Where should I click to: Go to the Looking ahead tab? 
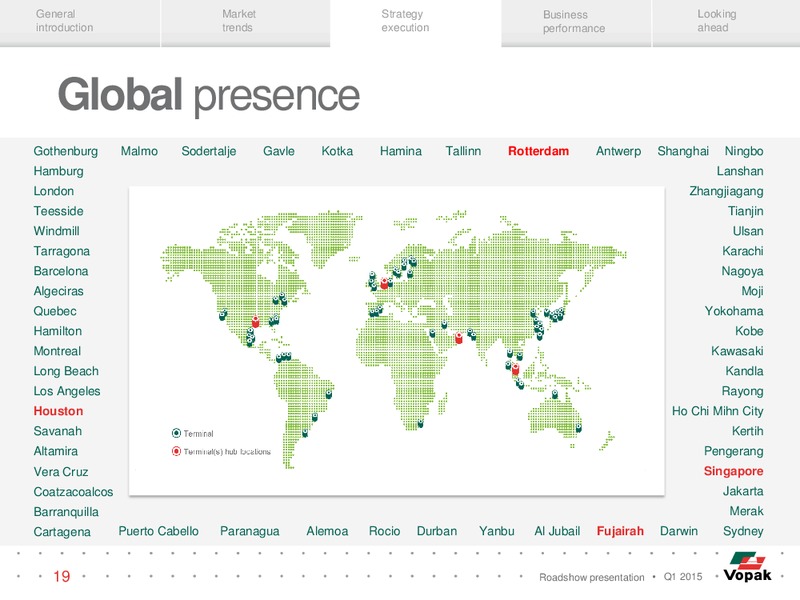(726, 23)
